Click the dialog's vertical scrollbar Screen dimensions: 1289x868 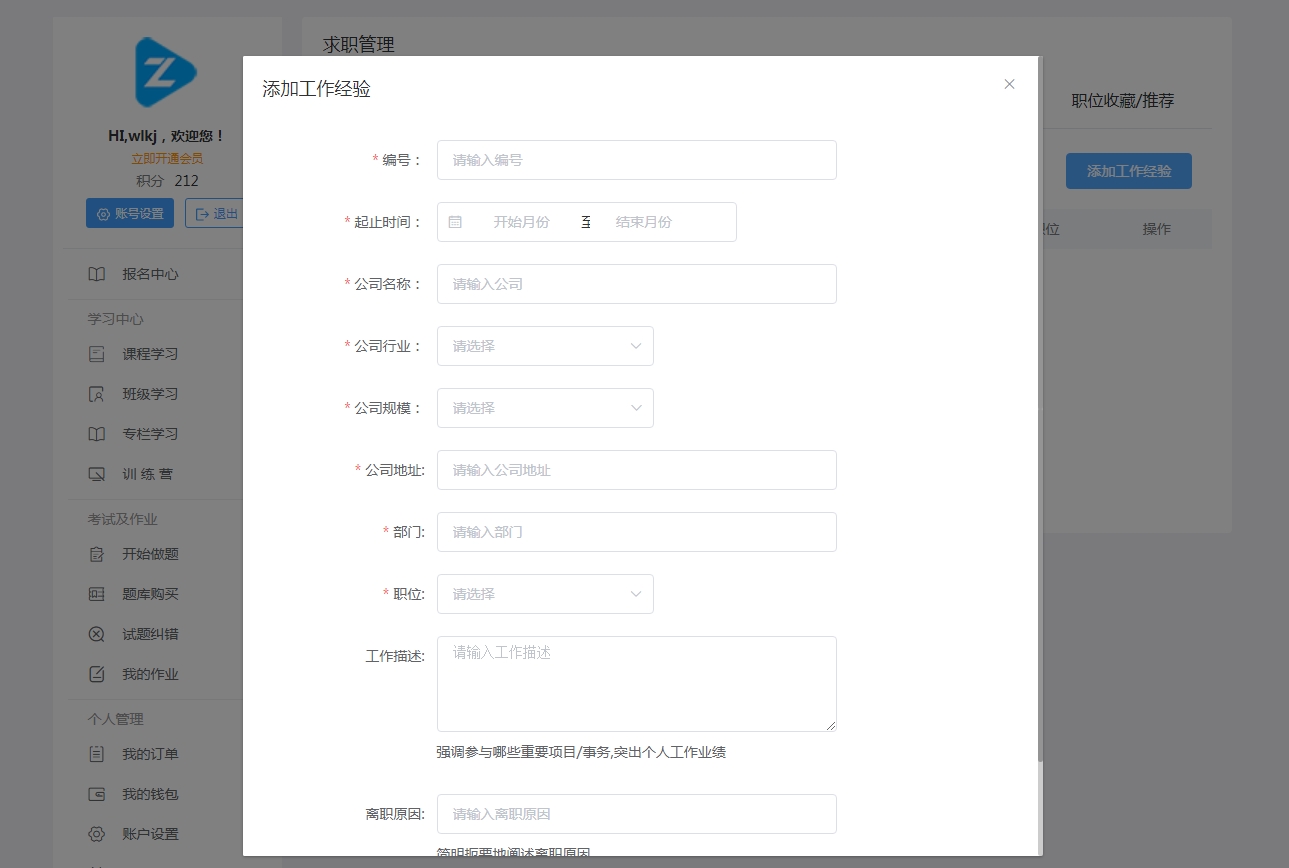tap(1040, 410)
